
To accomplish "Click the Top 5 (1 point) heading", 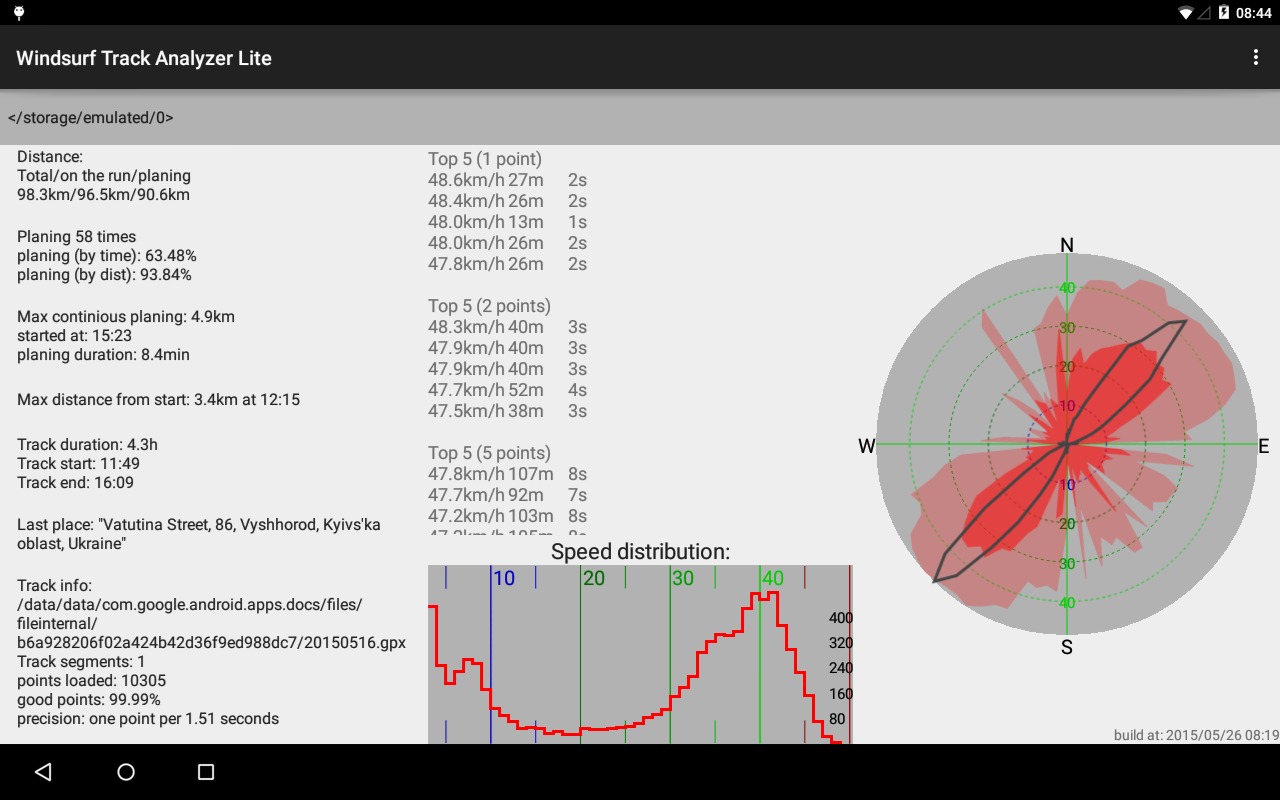I will point(485,159).
